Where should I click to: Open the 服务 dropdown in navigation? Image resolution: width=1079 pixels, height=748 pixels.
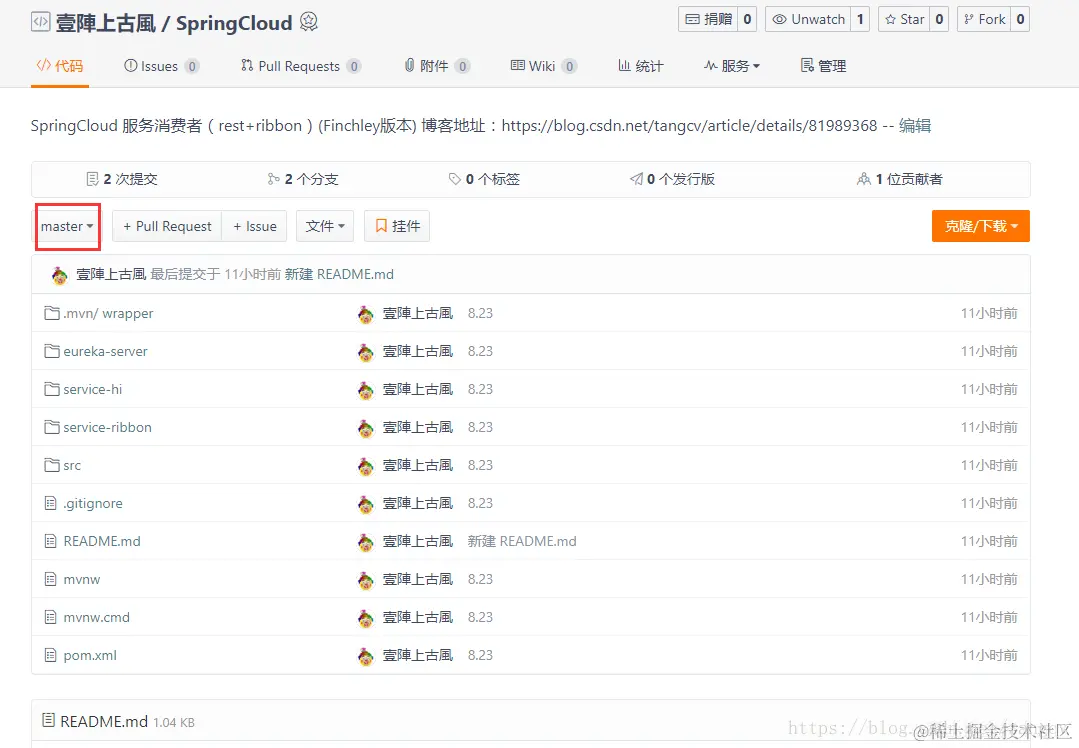(x=732, y=66)
